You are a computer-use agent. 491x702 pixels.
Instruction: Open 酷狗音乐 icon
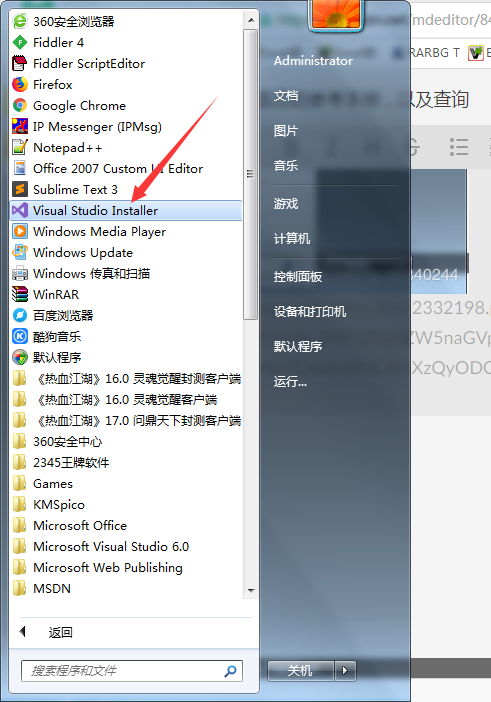point(20,336)
